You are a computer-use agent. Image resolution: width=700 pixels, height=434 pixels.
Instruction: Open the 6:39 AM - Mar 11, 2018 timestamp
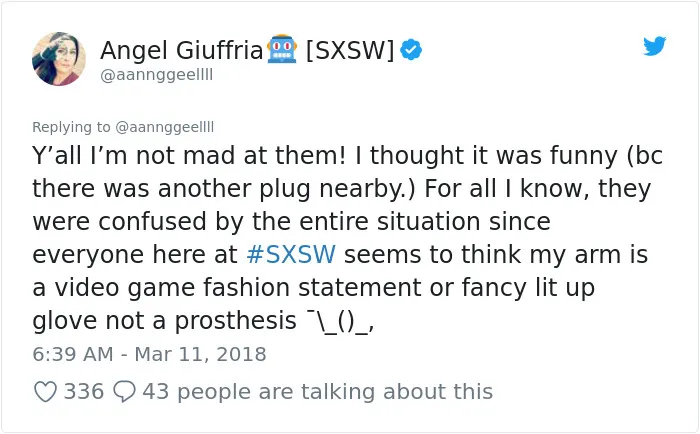[149, 355]
